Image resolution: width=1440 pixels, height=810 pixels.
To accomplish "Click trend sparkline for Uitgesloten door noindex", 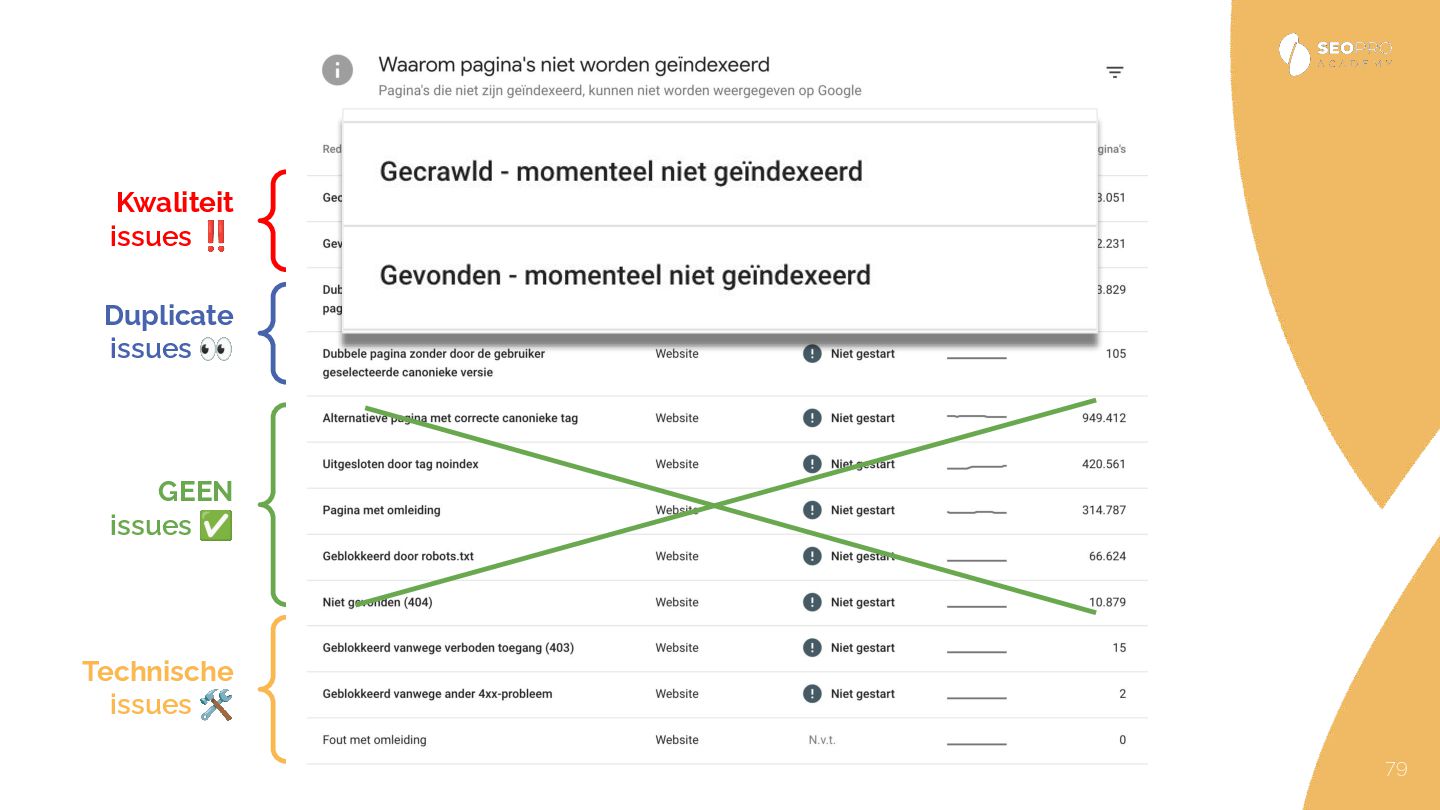I will (976, 465).
